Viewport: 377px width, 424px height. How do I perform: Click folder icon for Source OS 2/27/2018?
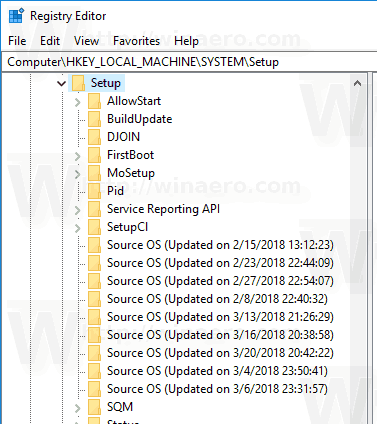coord(94,281)
